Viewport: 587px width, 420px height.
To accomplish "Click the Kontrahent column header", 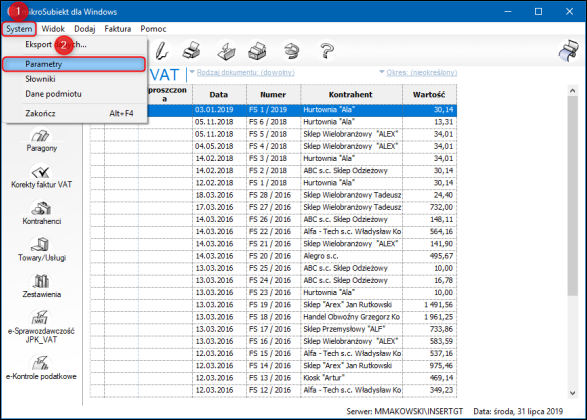I will click(x=351, y=95).
